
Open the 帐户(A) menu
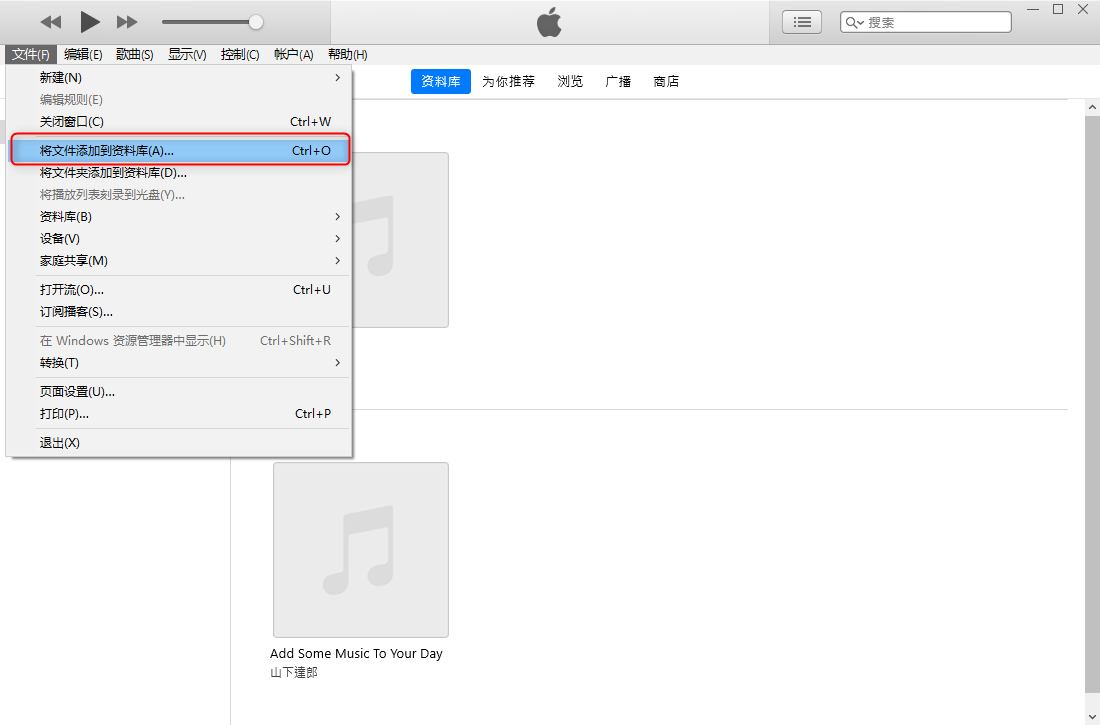click(293, 55)
